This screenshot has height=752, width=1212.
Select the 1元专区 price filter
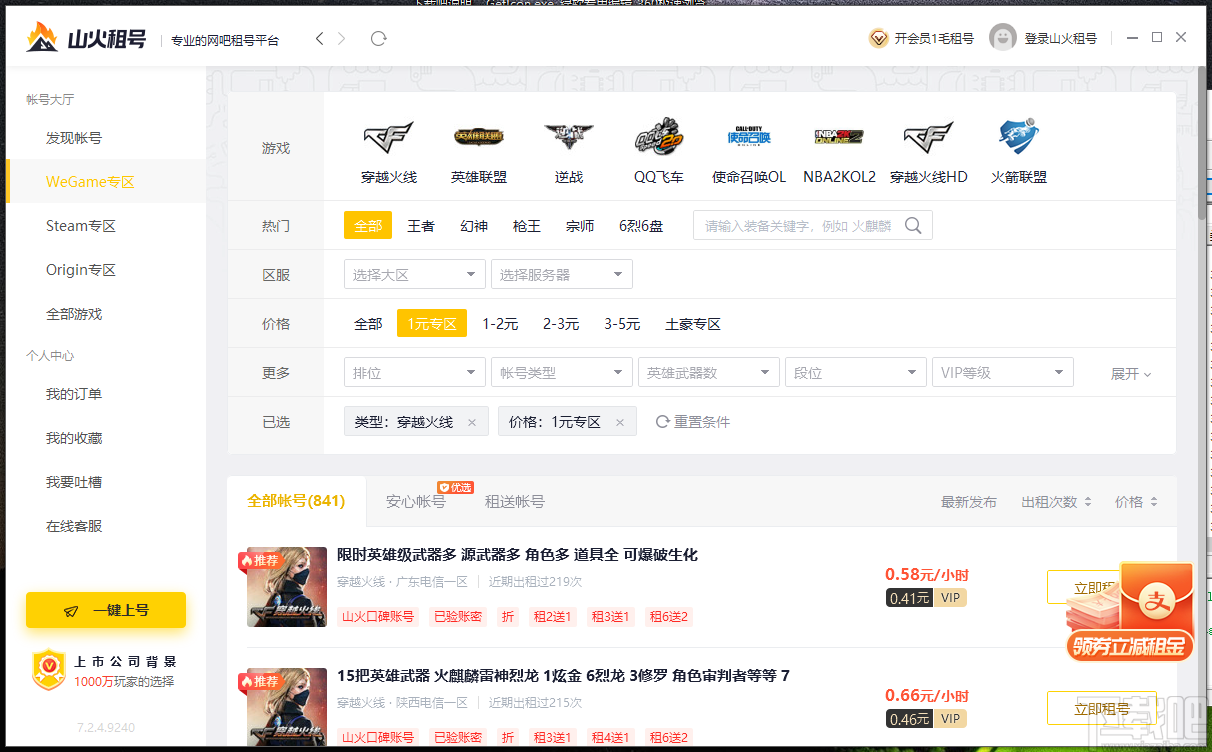pos(432,324)
